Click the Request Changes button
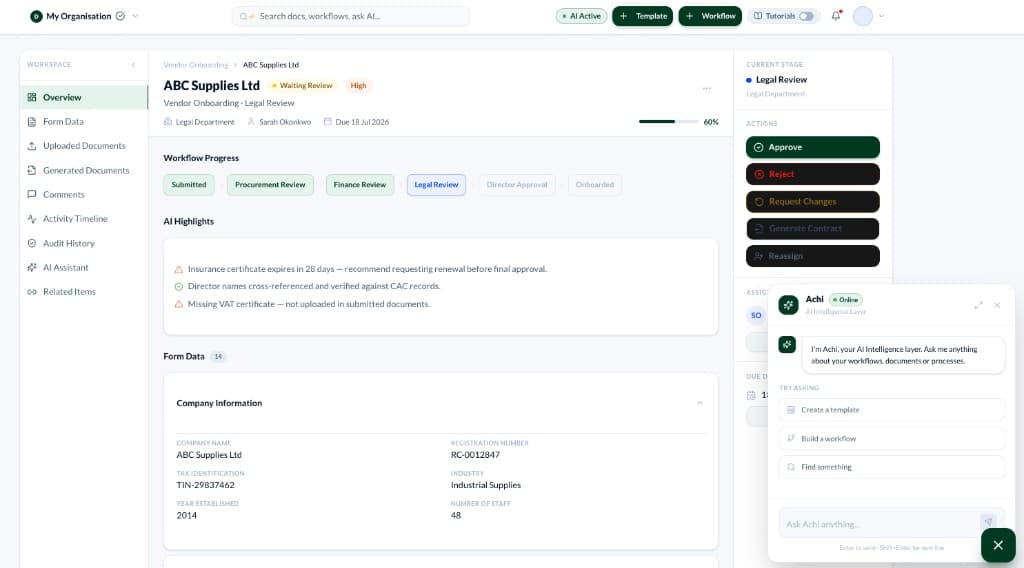The width and height of the screenshot is (1024, 568). (x=812, y=202)
